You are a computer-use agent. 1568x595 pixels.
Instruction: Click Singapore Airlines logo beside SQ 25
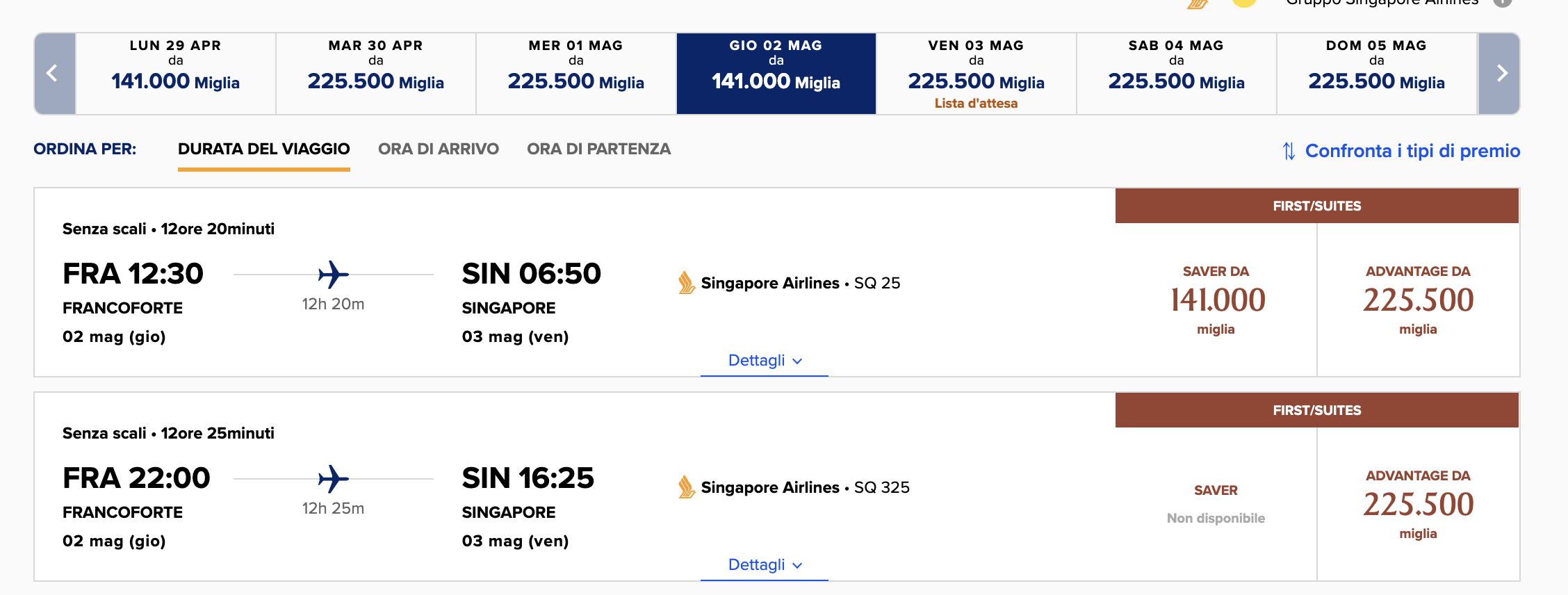pyautogui.click(x=687, y=283)
